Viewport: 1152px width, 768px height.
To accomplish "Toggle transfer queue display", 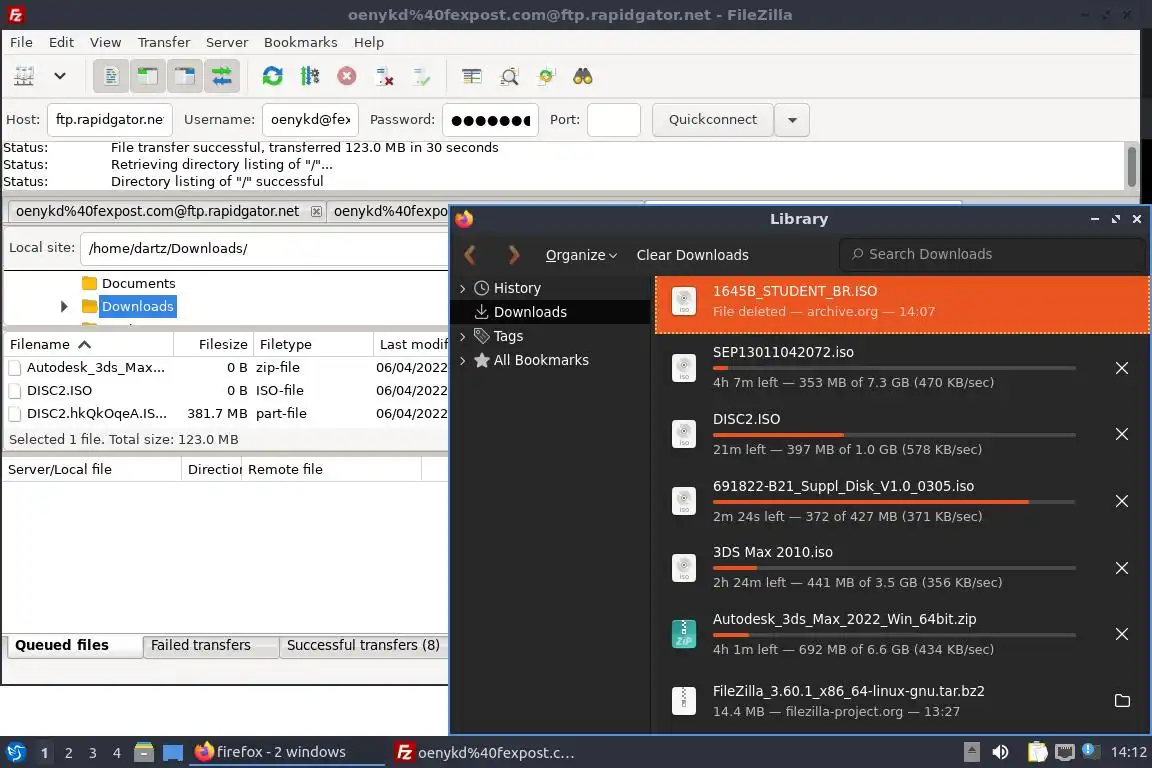I will point(221,76).
